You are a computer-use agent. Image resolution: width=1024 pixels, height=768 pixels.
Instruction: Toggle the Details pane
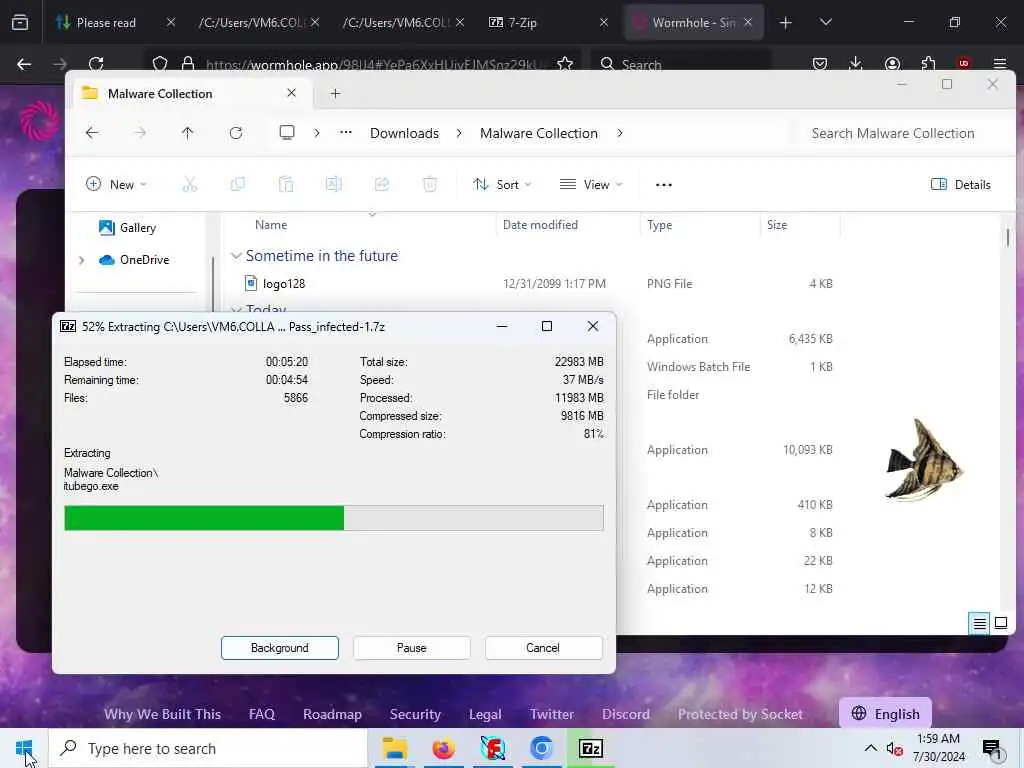(961, 185)
